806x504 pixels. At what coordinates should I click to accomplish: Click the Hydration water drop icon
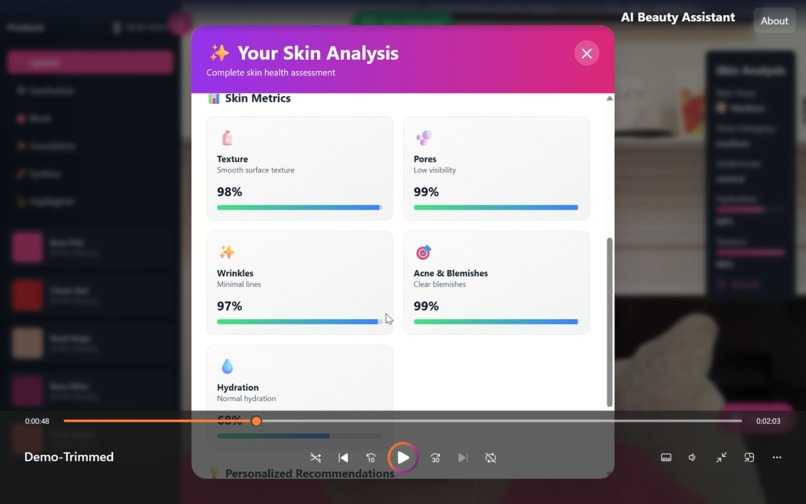coord(227,366)
